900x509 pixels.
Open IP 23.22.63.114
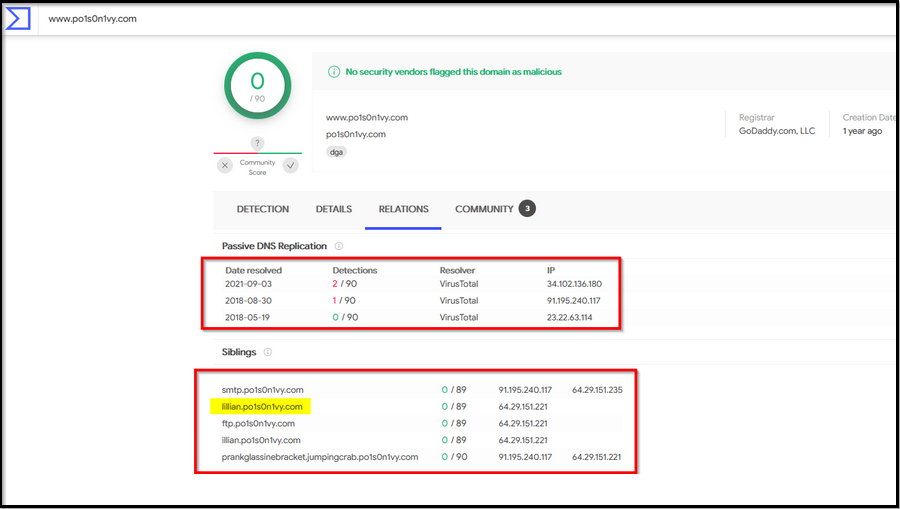click(x=569, y=317)
